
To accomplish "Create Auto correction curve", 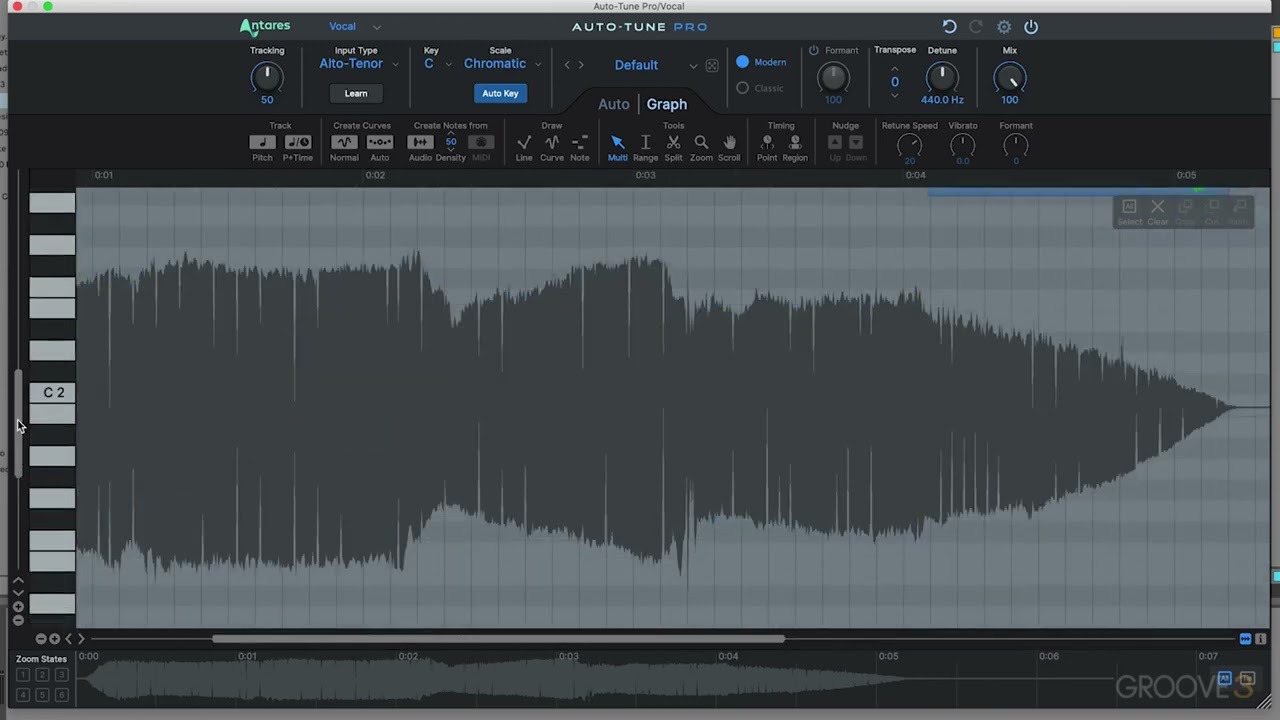I will tap(380, 143).
